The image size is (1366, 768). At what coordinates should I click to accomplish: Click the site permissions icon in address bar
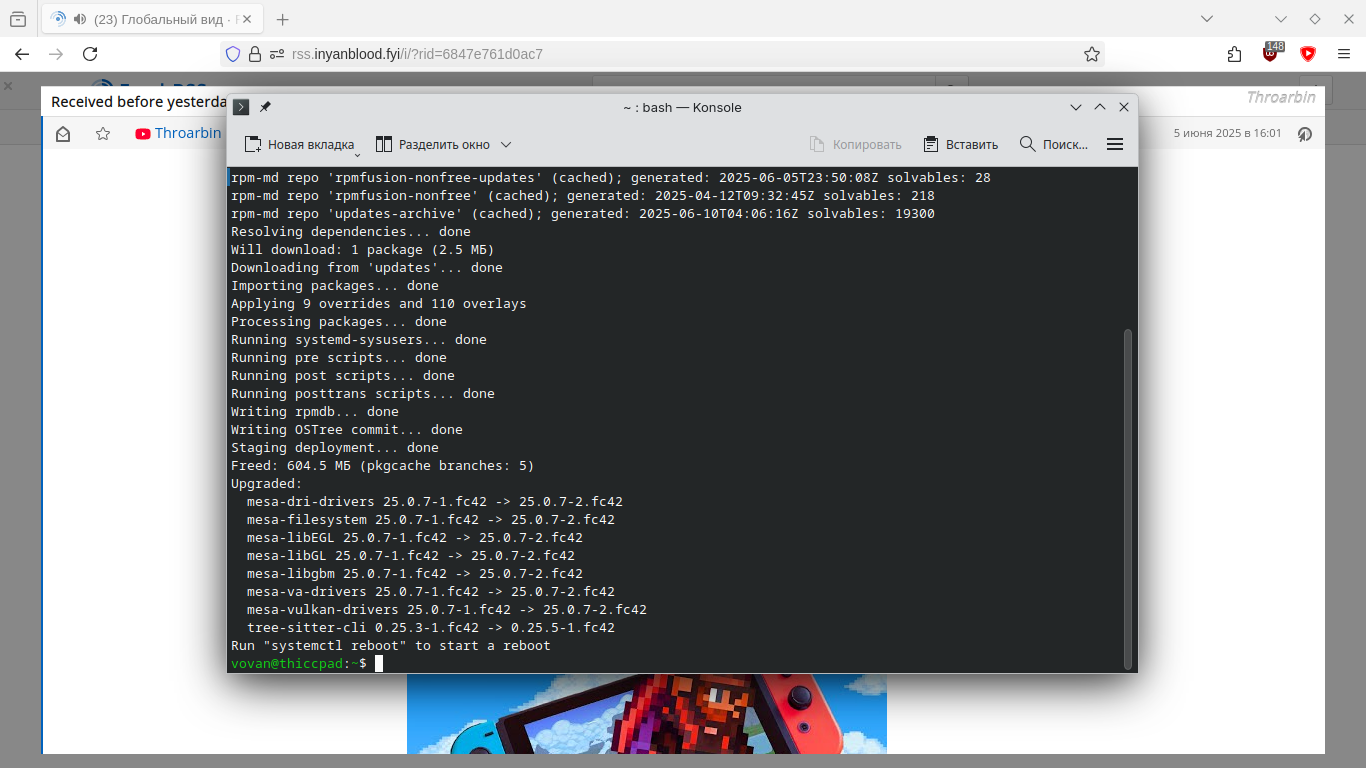275,54
